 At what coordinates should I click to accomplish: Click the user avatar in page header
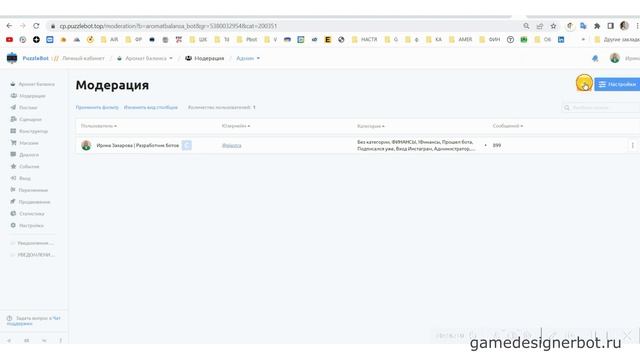[x=615, y=58]
